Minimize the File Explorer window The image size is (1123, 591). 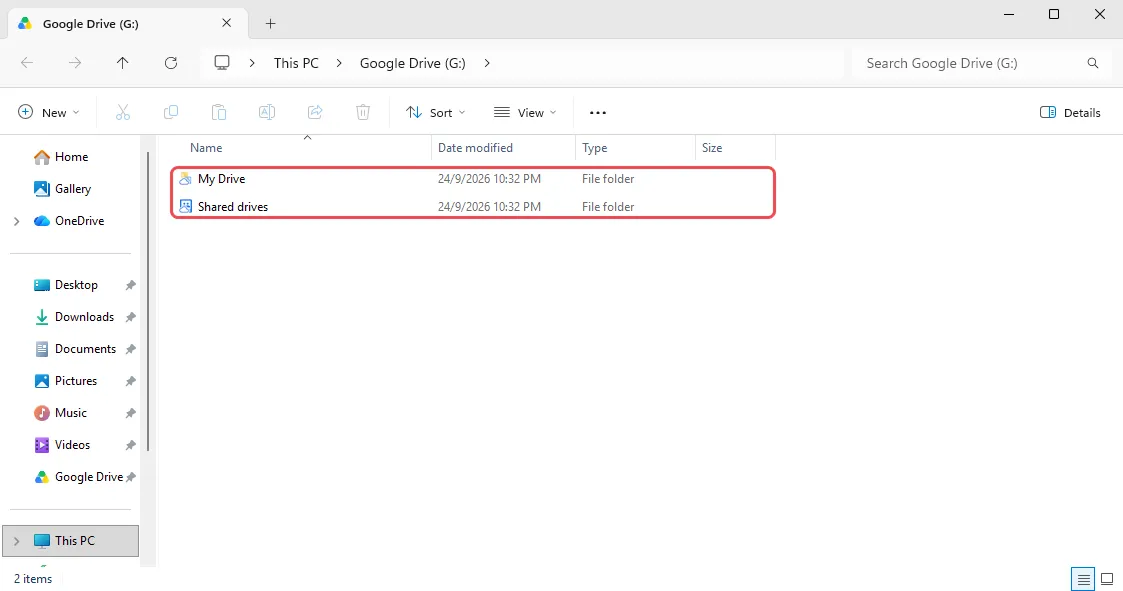pyautogui.click(x=1008, y=14)
